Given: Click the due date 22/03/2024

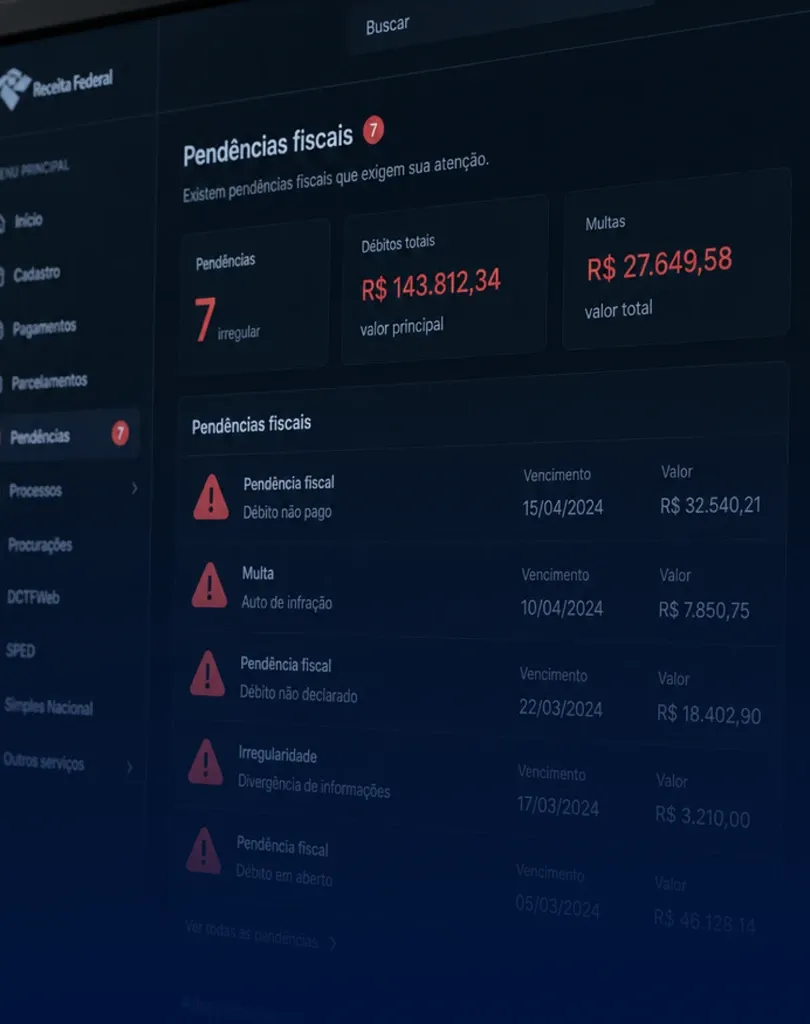Looking at the screenshot, I should (x=560, y=708).
